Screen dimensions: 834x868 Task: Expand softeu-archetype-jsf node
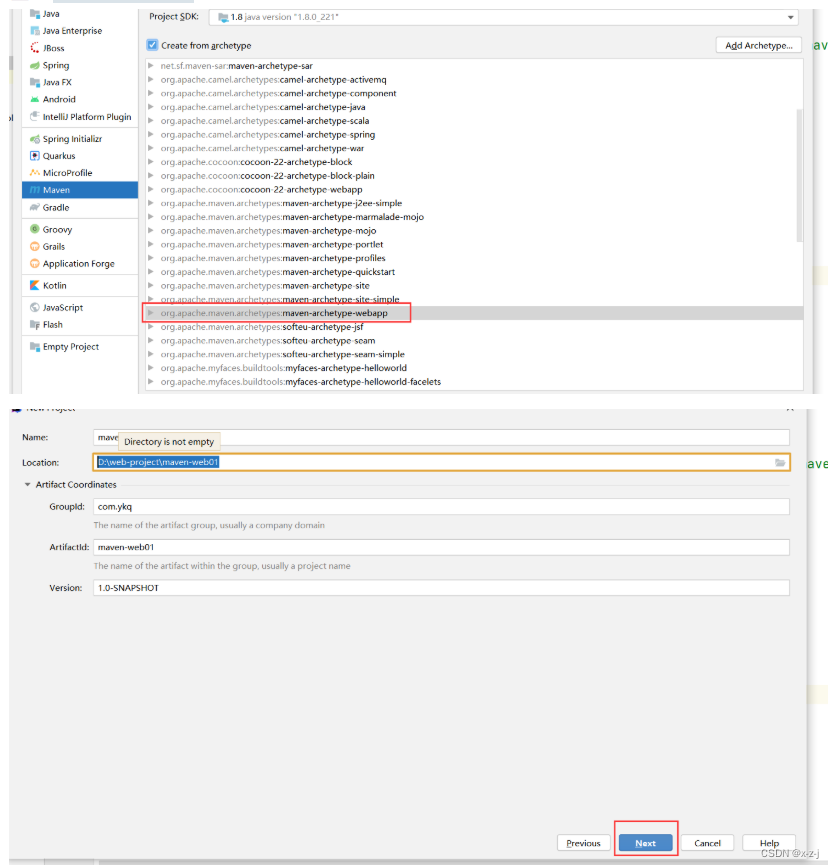[x=151, y=327]
